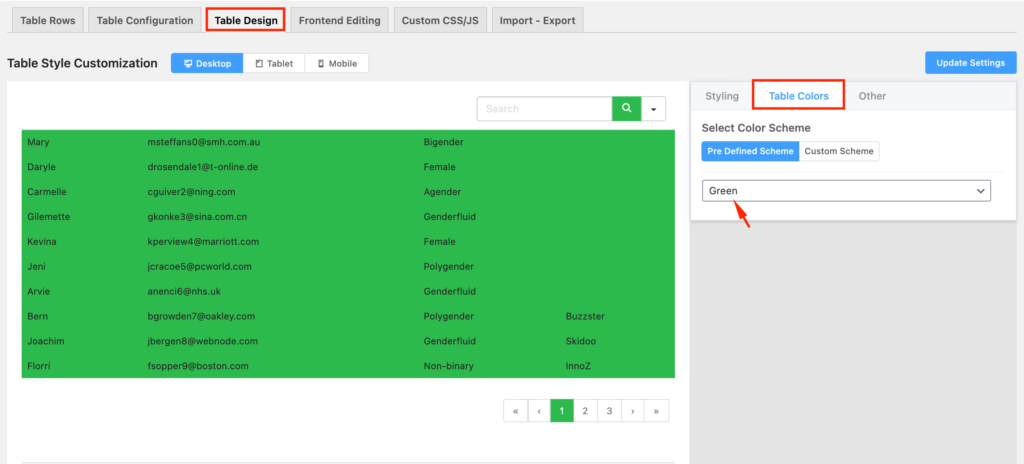Switch to the Styling panel tab
Image resolution: width=1024 pixels, height=464 pixels.
point(722,96)
